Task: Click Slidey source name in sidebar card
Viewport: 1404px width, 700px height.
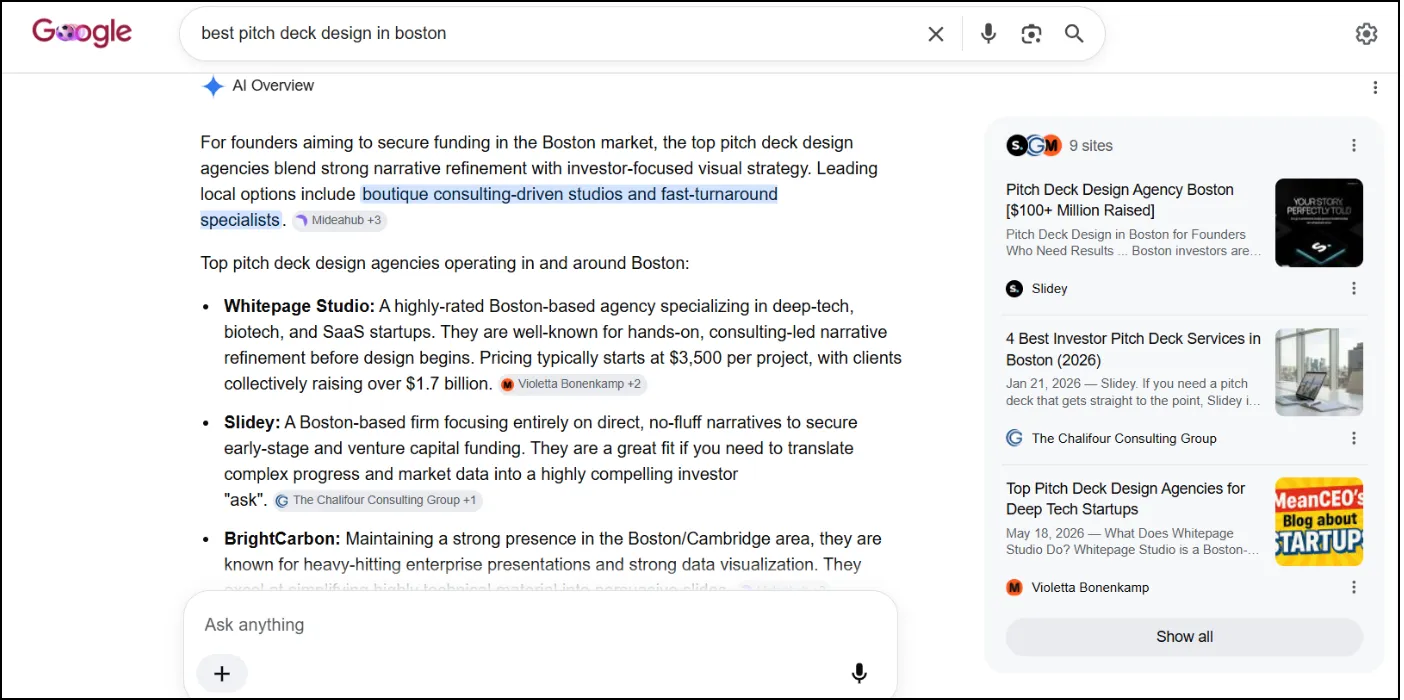Action: pos(1050,289)
